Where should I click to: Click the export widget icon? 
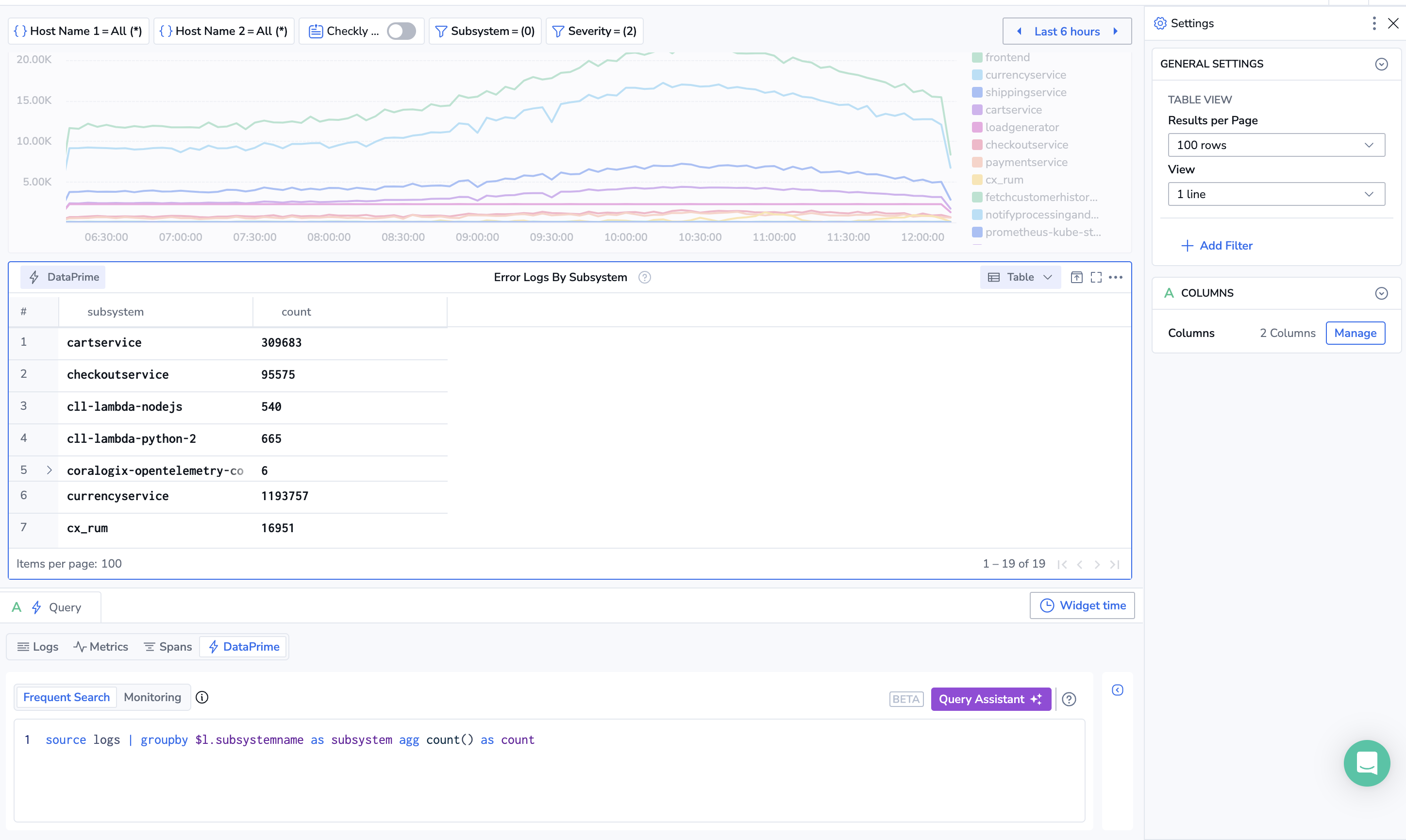click(1076, 277)
